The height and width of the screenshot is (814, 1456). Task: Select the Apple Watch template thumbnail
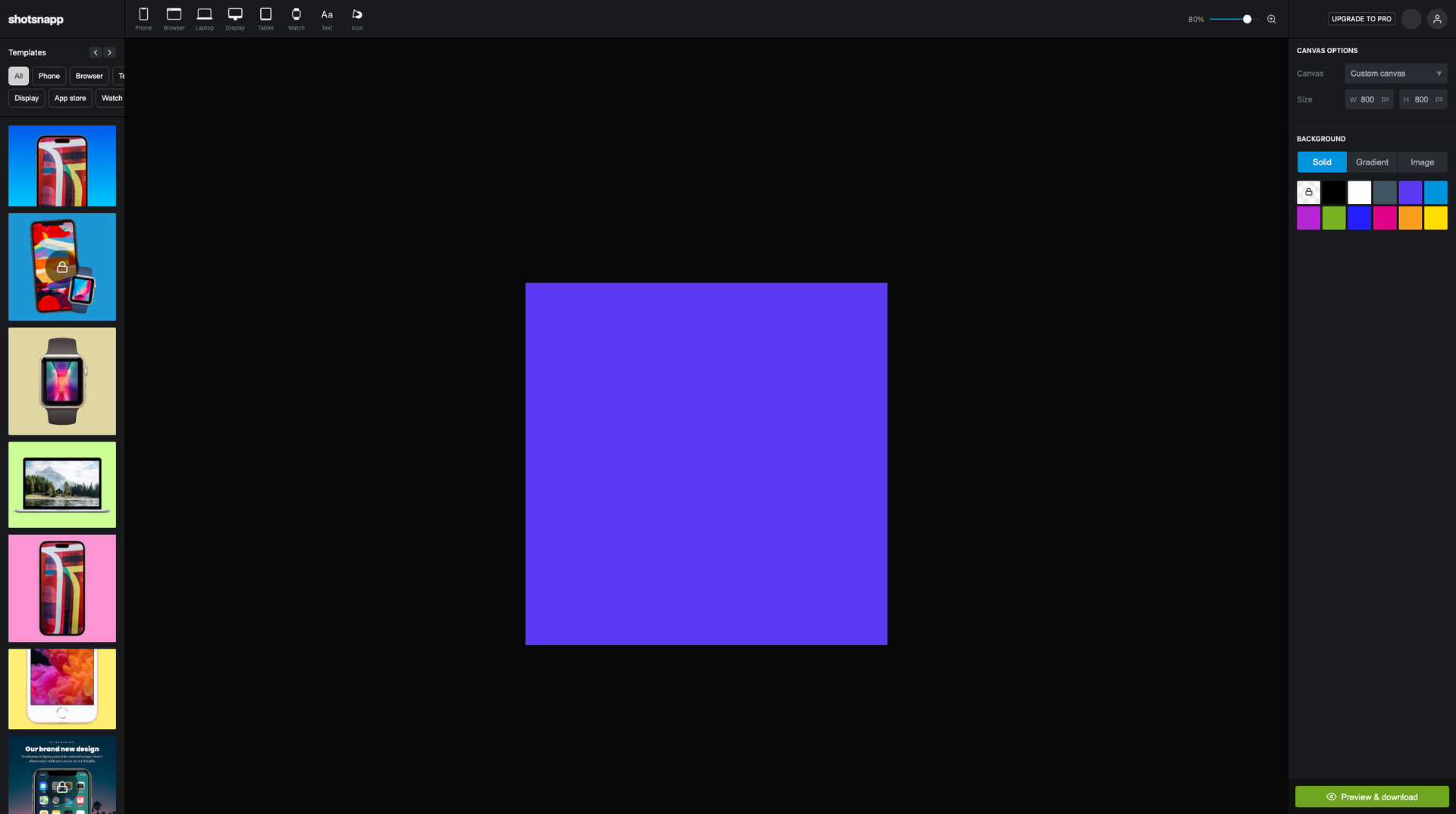coord(62,381)
